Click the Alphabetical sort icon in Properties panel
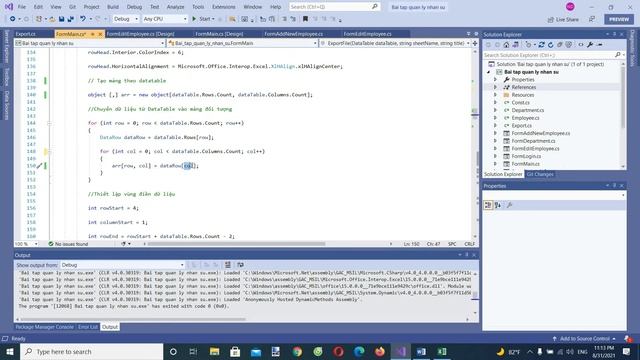The width and height of the screenshot is (640, 360). [x=498, y=205]
